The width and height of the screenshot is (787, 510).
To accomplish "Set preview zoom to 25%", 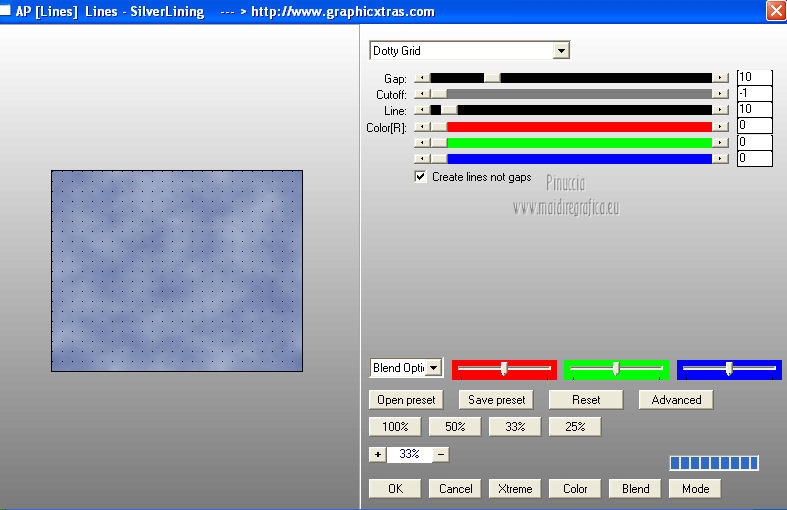I will tap(575, 427).
